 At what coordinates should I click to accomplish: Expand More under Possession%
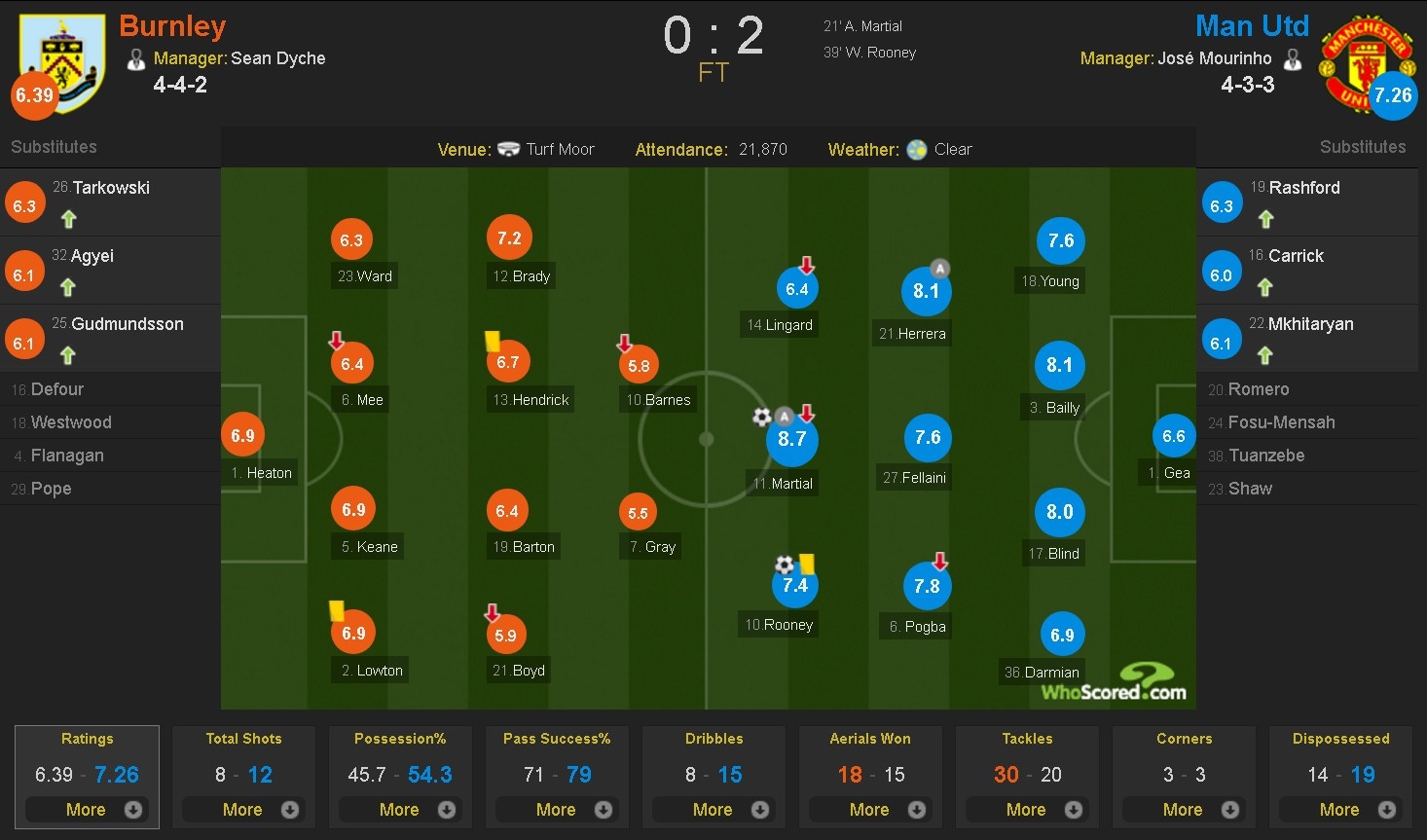(x=400, y=809)
